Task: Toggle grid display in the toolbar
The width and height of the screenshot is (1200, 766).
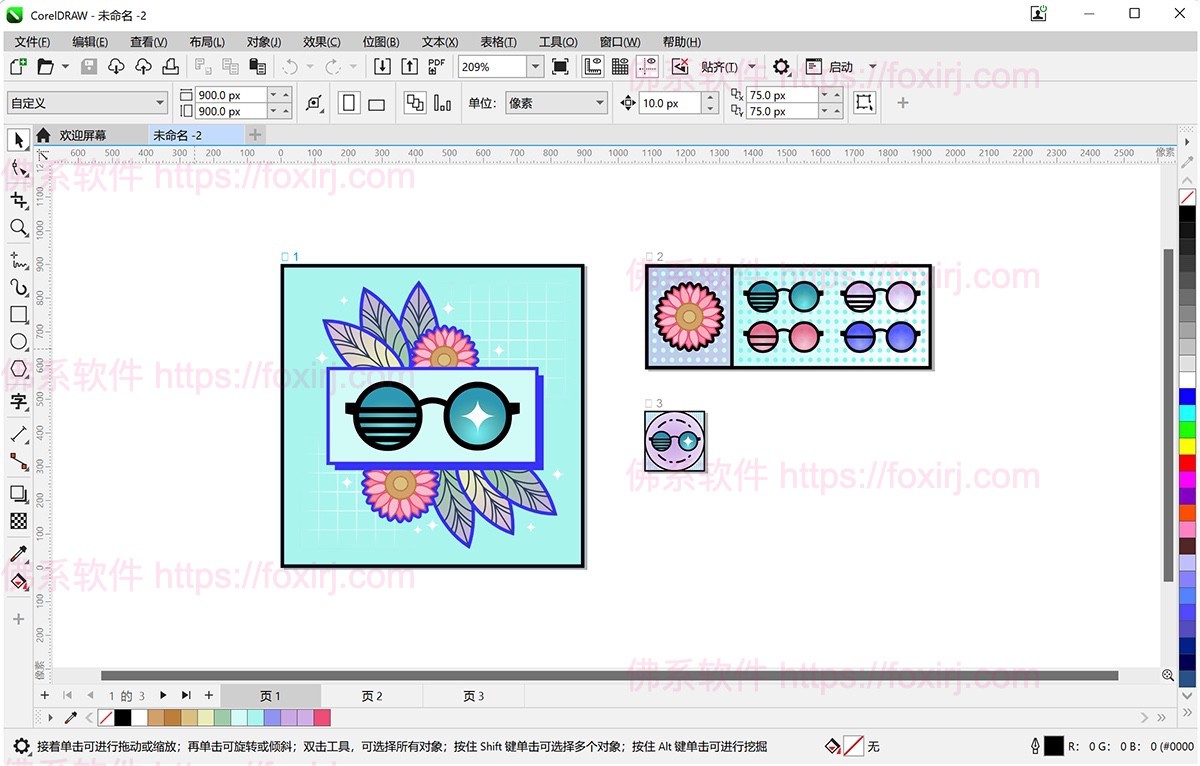Action: pos(620,67)
